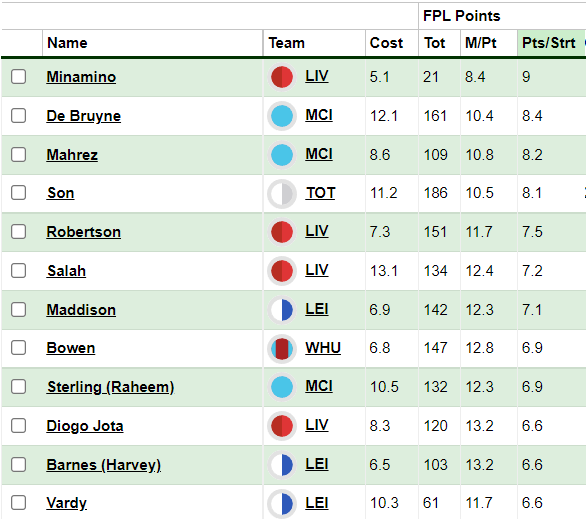The image size is (586, 519).
Task: Click Salah's Liverpool badge icon
Action: 282,271
